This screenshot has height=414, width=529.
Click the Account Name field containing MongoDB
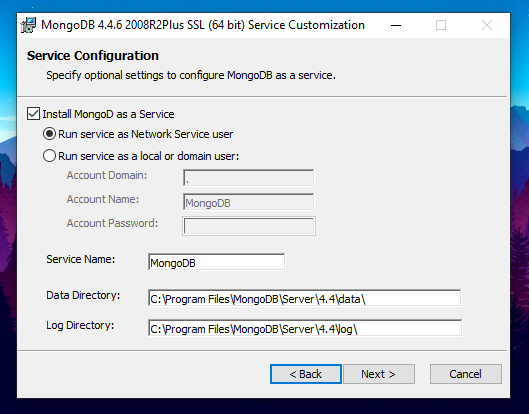[248, 202]
